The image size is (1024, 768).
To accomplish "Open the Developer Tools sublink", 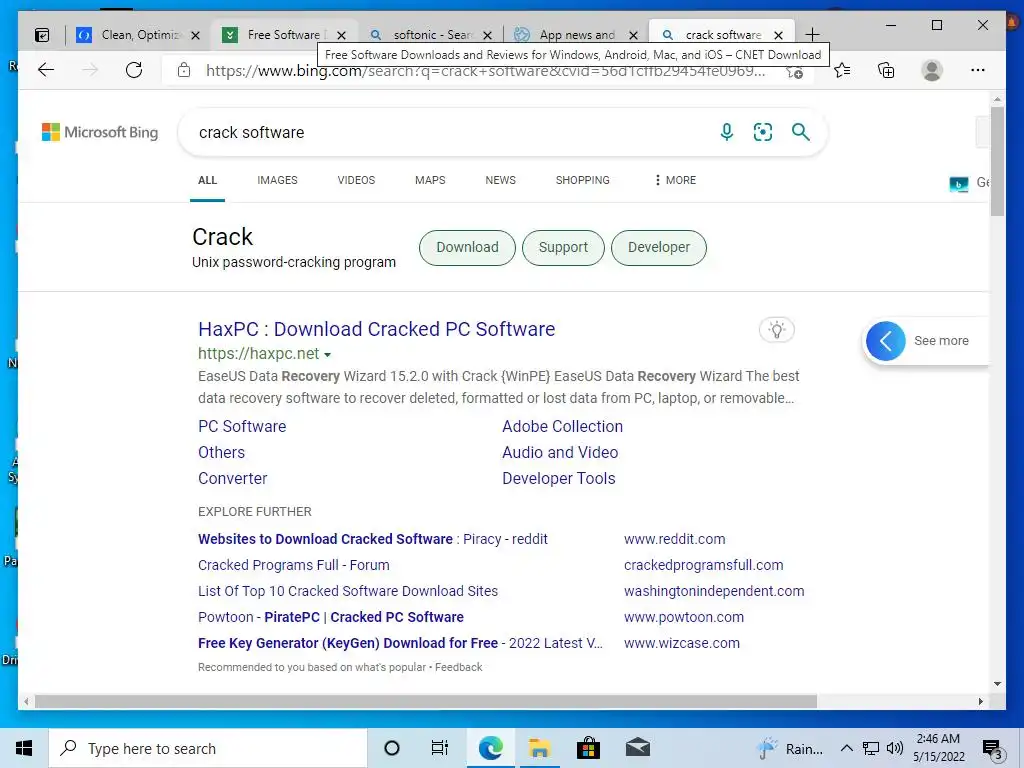I will 558,479.
